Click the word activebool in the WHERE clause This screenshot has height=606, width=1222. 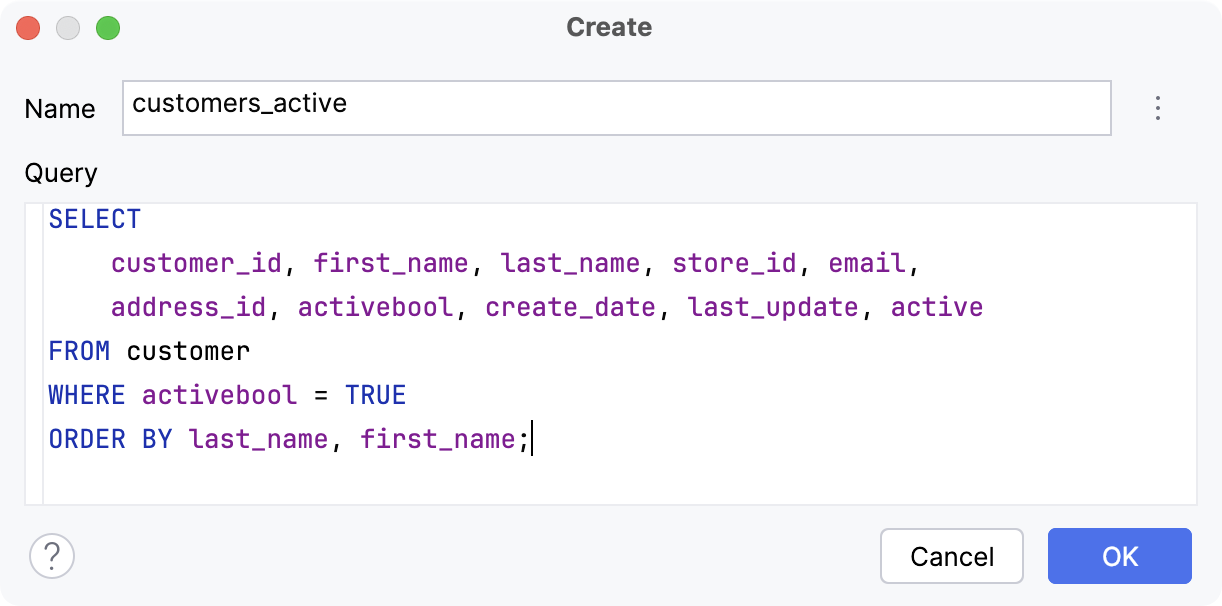coord(219,395)
